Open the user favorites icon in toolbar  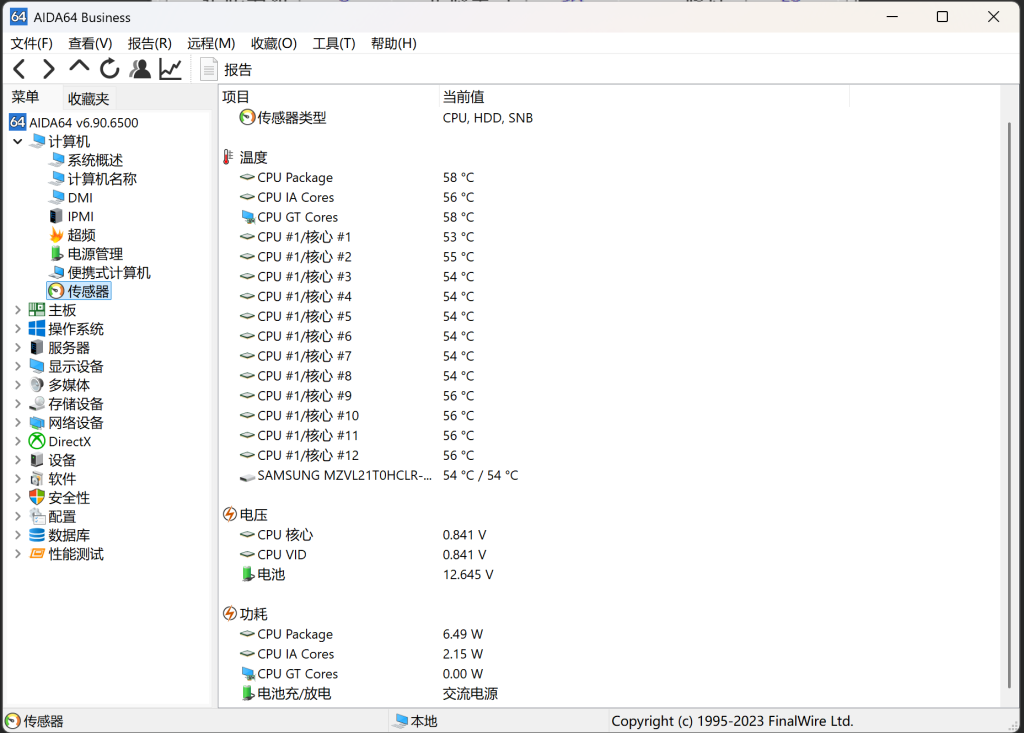pyautogui.click(x=140, y=69)
